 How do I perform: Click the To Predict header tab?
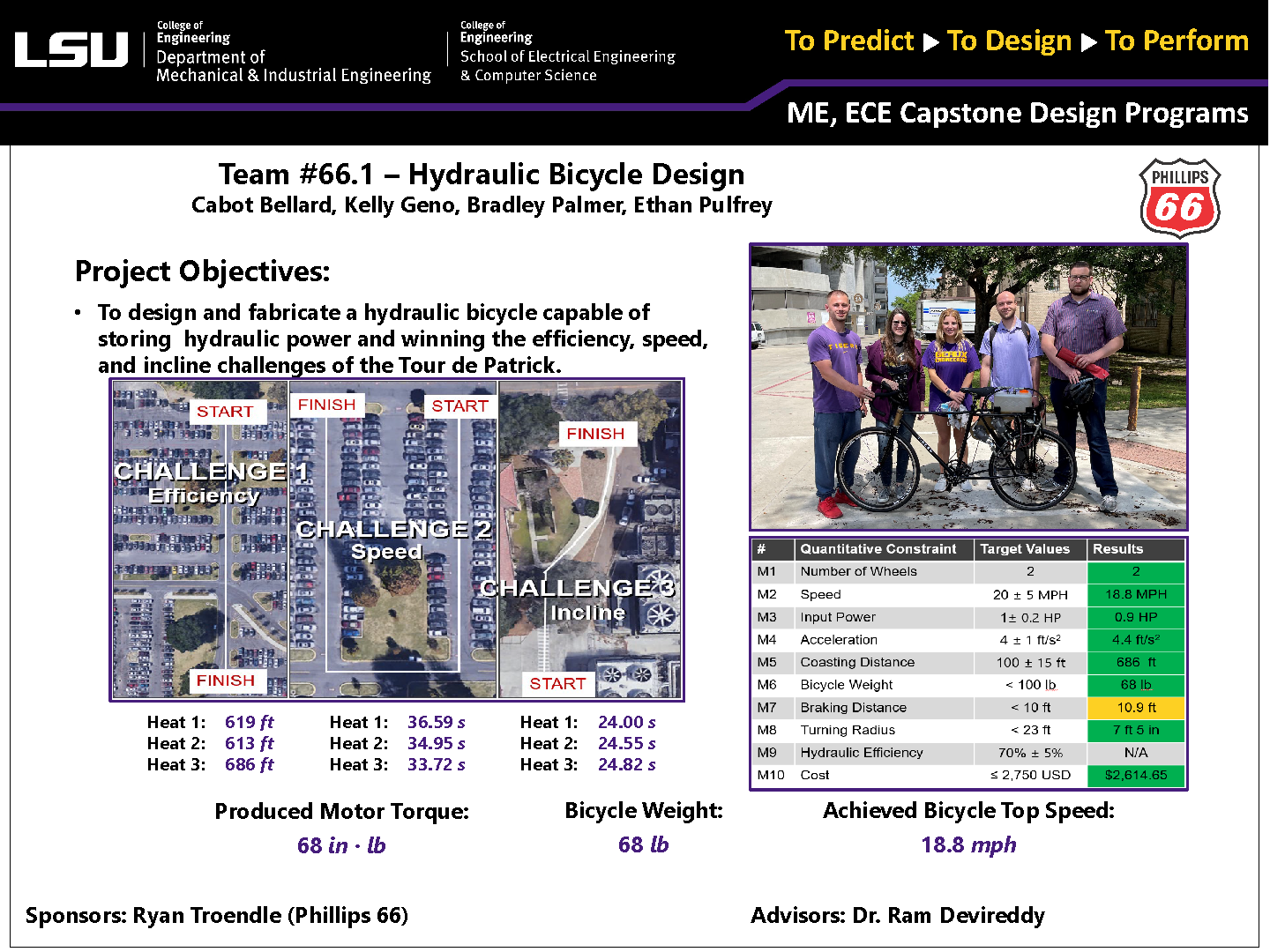[x=849, y=41]
